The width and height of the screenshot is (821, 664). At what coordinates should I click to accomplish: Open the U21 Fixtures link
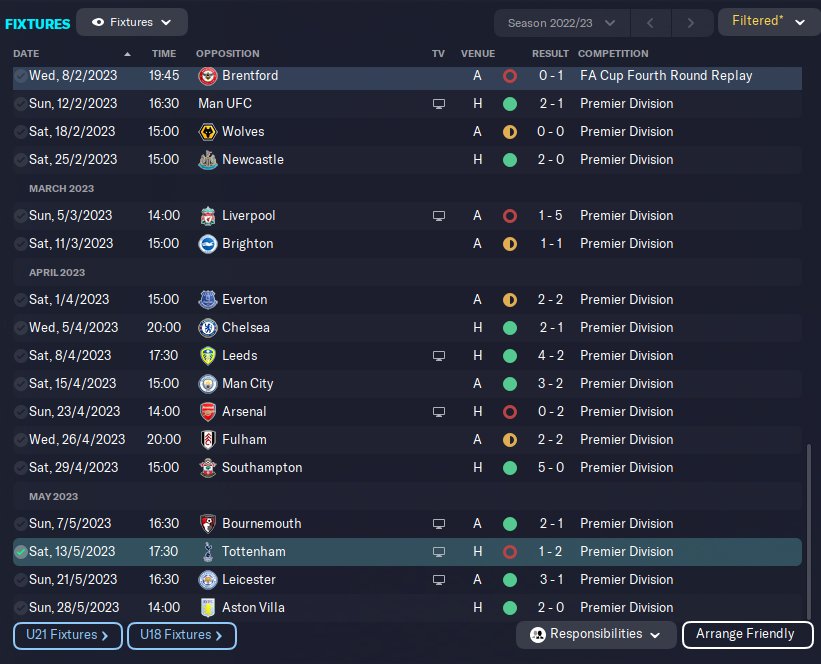coord(68,635)
